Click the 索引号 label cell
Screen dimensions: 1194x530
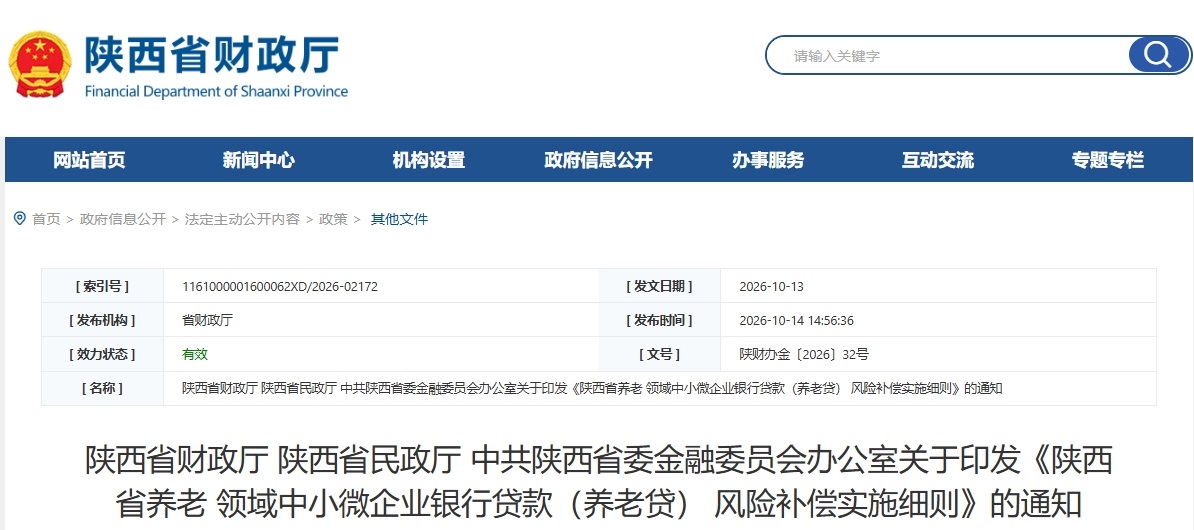click(102, 286)
